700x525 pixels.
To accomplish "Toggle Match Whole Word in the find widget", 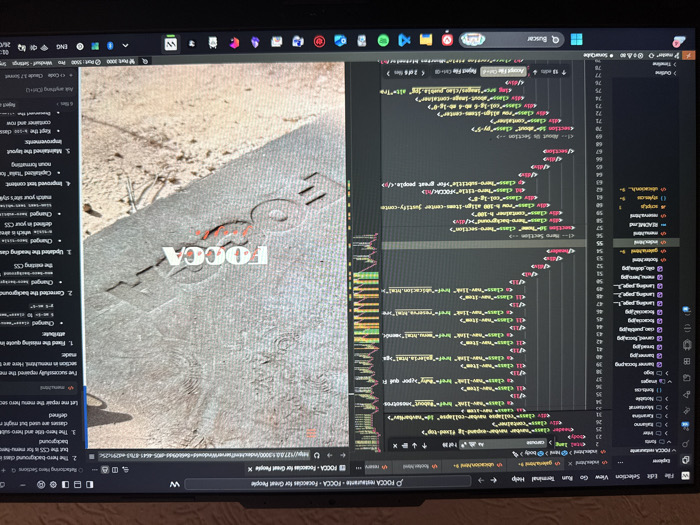I will point(472,445).
